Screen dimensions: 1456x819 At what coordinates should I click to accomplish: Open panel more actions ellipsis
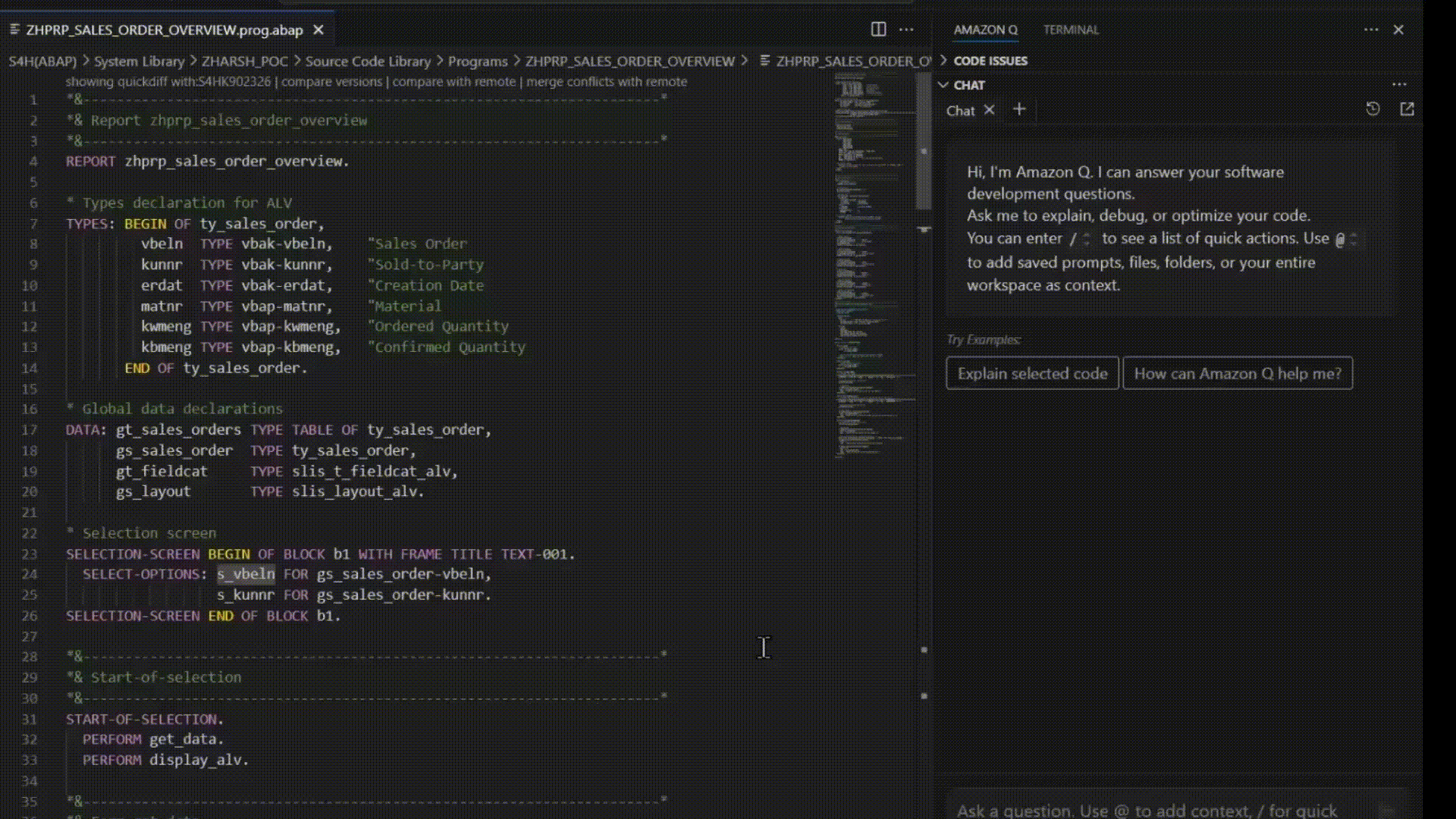point(1371,30)
